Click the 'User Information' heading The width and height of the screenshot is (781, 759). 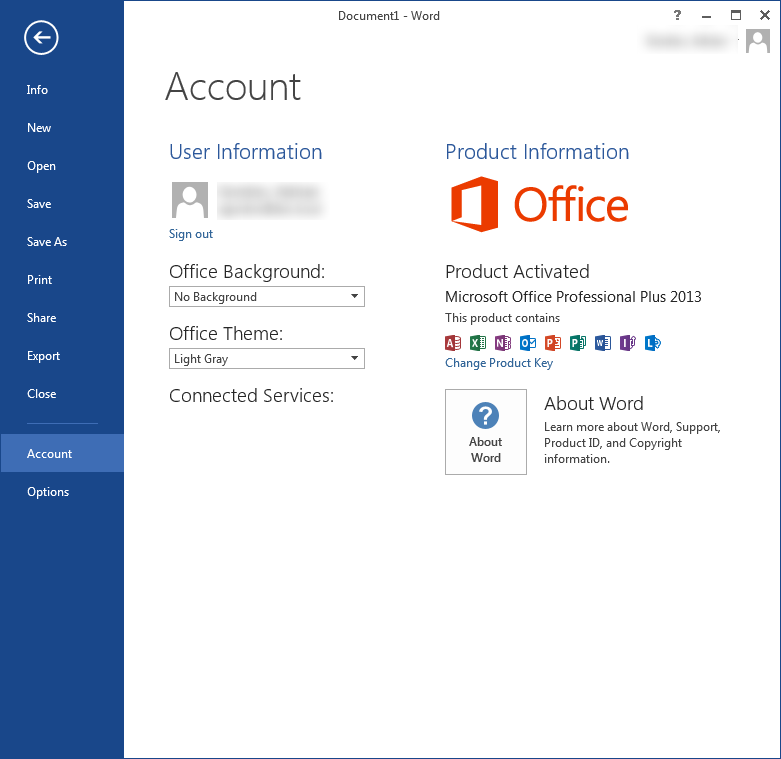pyautogui.click(x=246, y=152)
